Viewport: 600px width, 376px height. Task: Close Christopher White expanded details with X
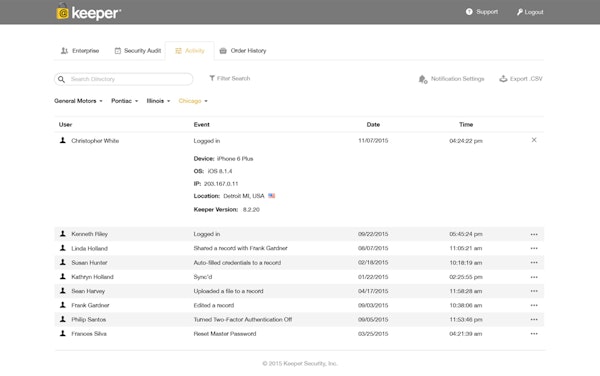tap(534, 140)
